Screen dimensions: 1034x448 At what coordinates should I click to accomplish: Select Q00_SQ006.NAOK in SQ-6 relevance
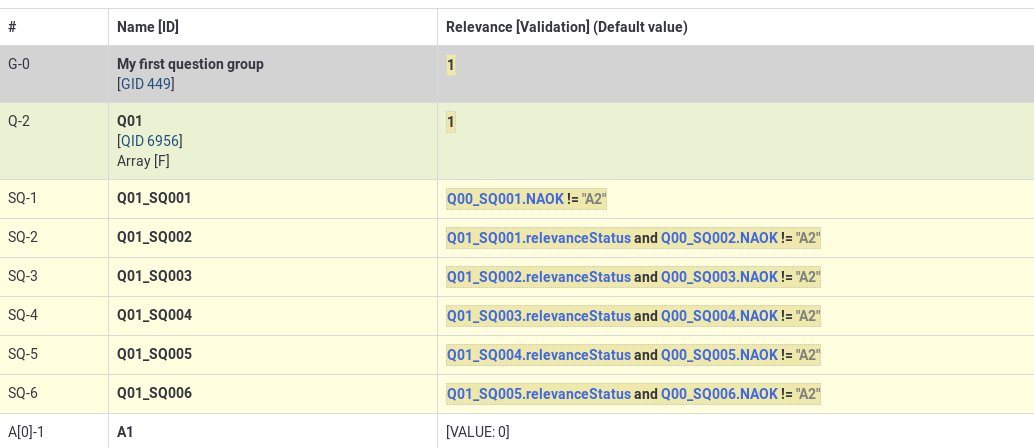pos(719,394)
